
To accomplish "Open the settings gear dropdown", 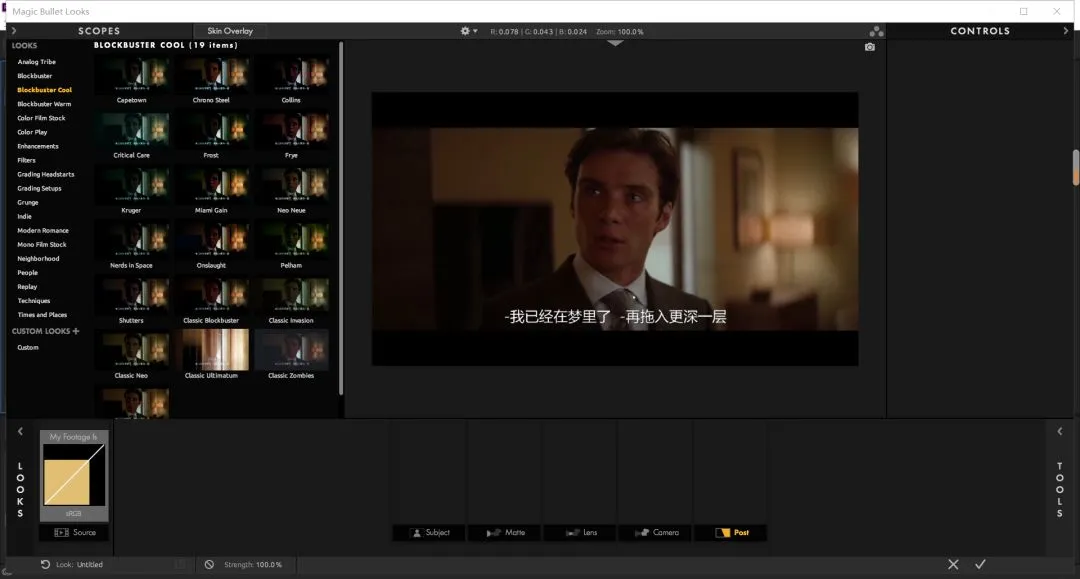I will coord(468,31).
